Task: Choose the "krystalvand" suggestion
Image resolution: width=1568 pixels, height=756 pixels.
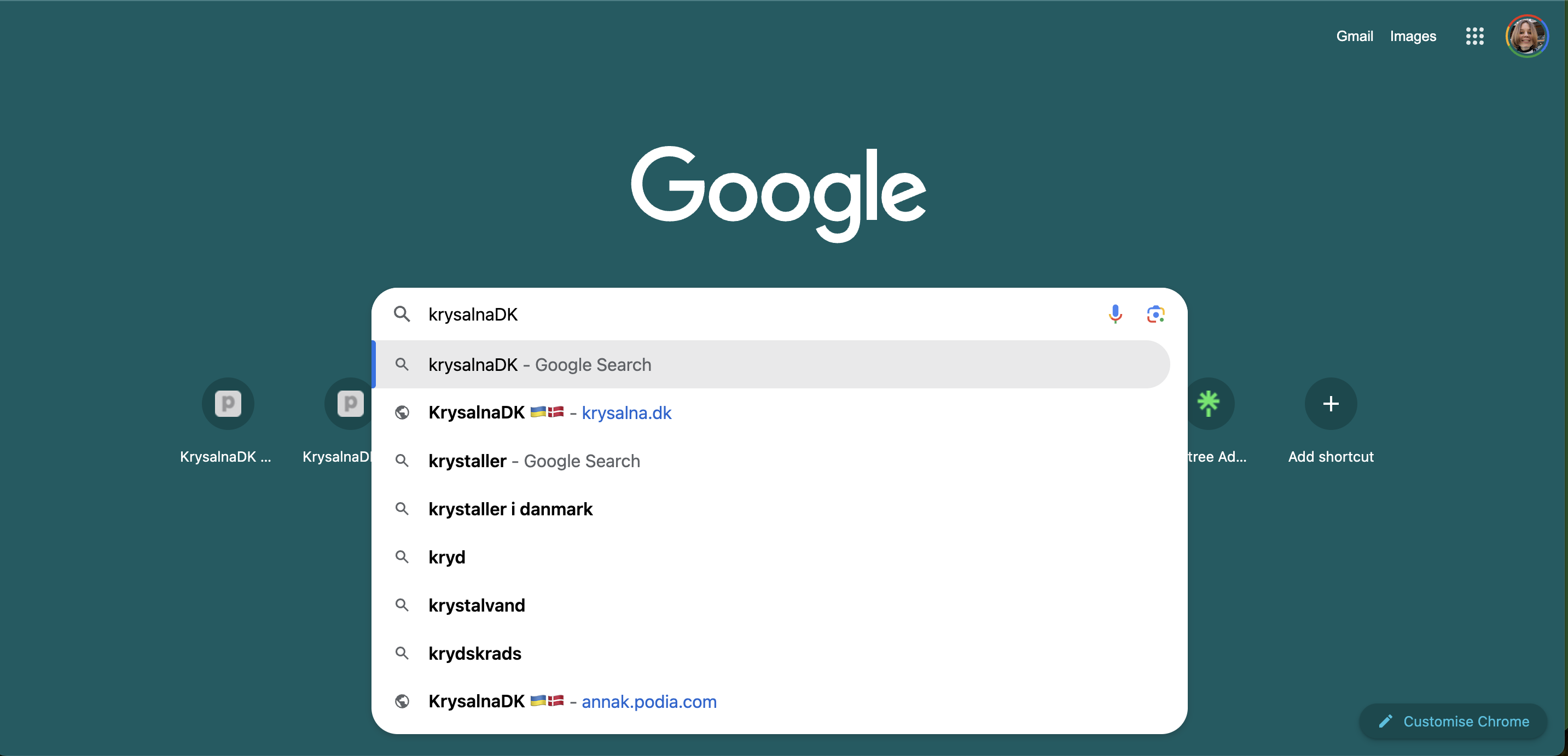Action: 477,605
